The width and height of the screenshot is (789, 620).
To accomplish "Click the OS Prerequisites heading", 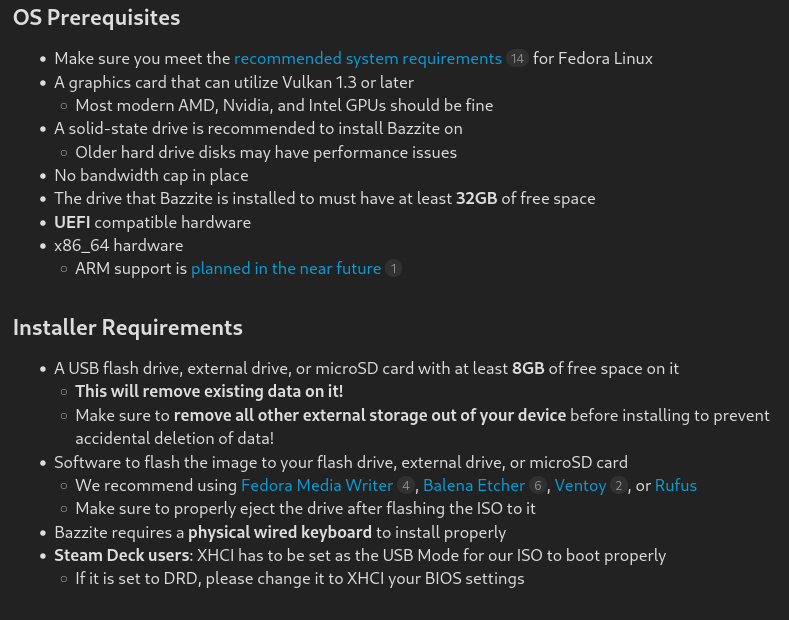I will (97, 17).
